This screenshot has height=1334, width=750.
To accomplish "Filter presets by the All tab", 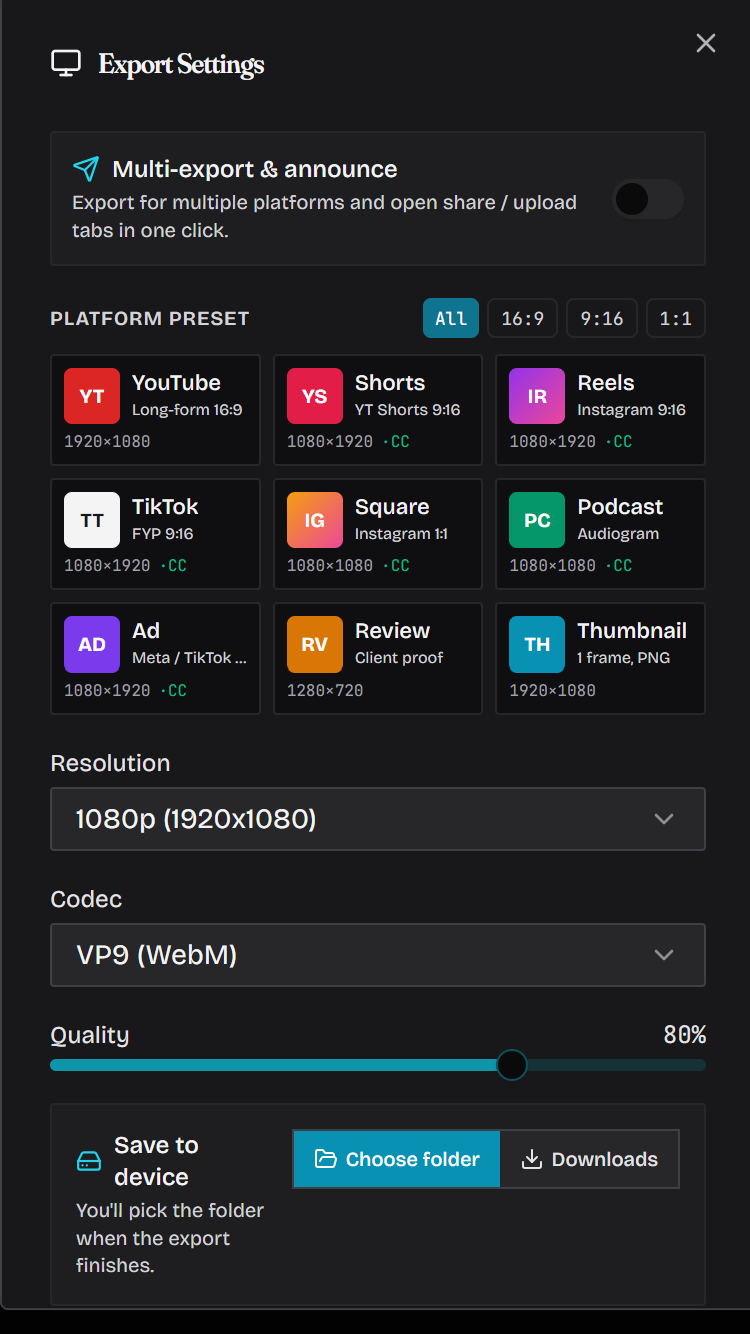I will click(x=451, y=318).
